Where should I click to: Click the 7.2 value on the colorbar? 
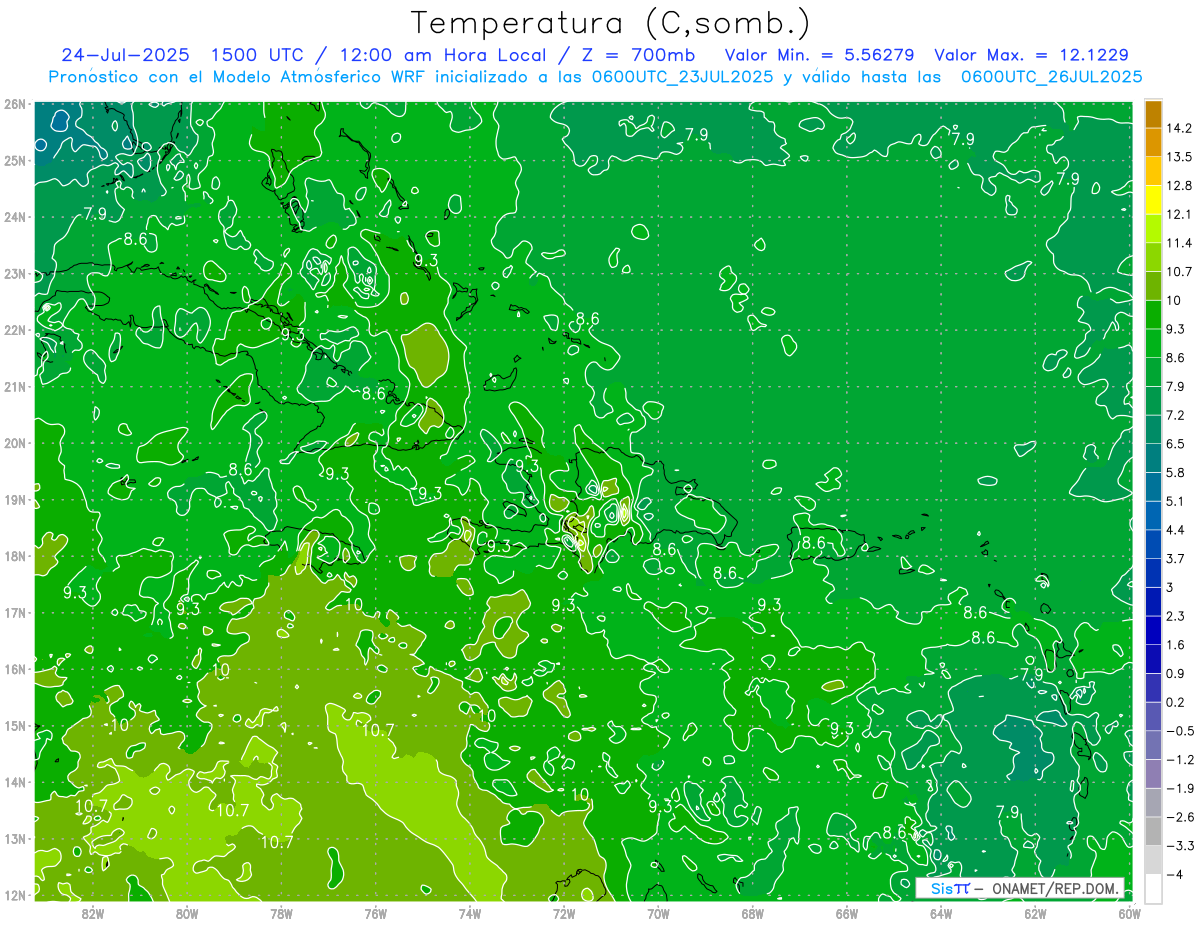1176,415
